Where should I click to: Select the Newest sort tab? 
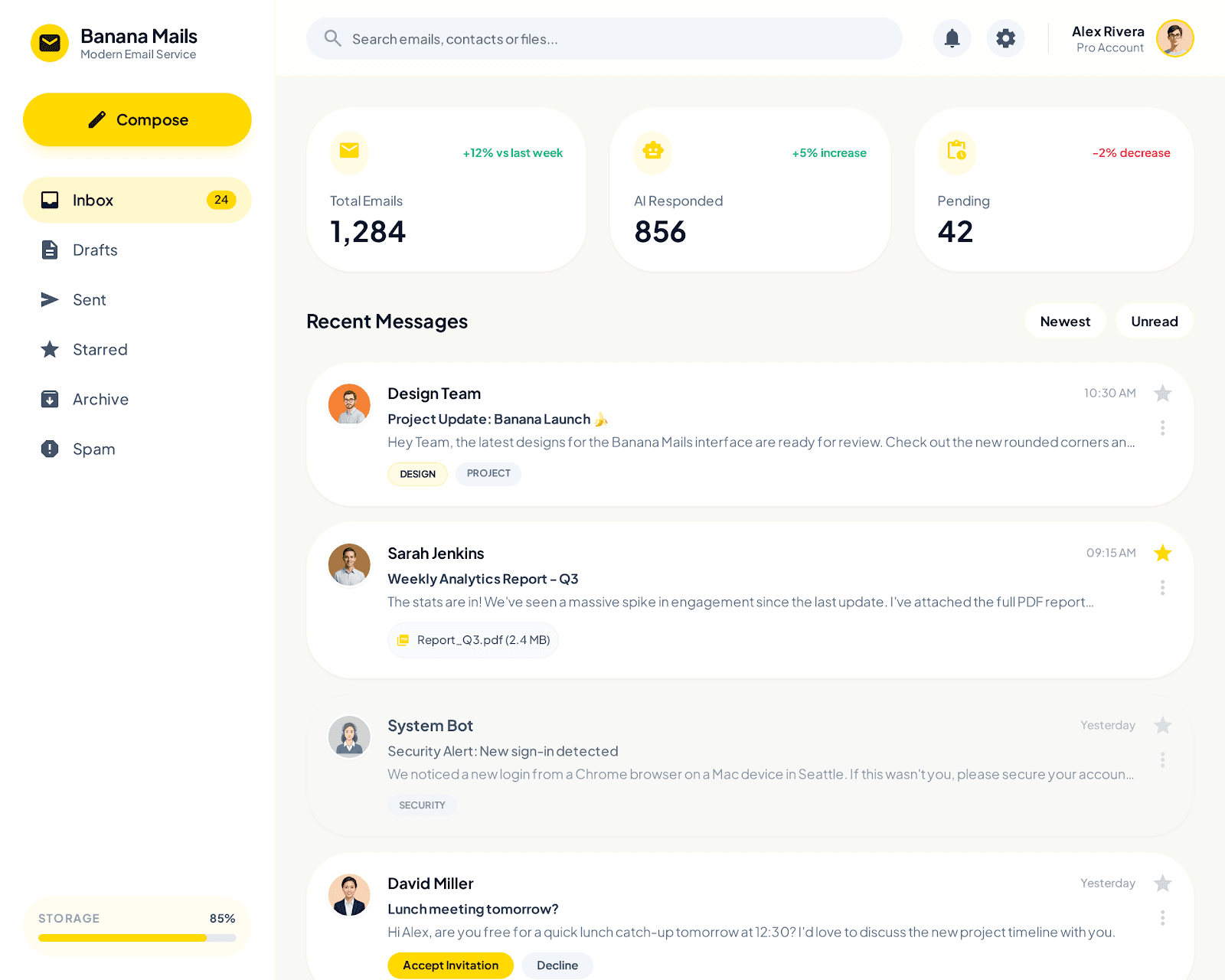click(x=1065, y=321)
